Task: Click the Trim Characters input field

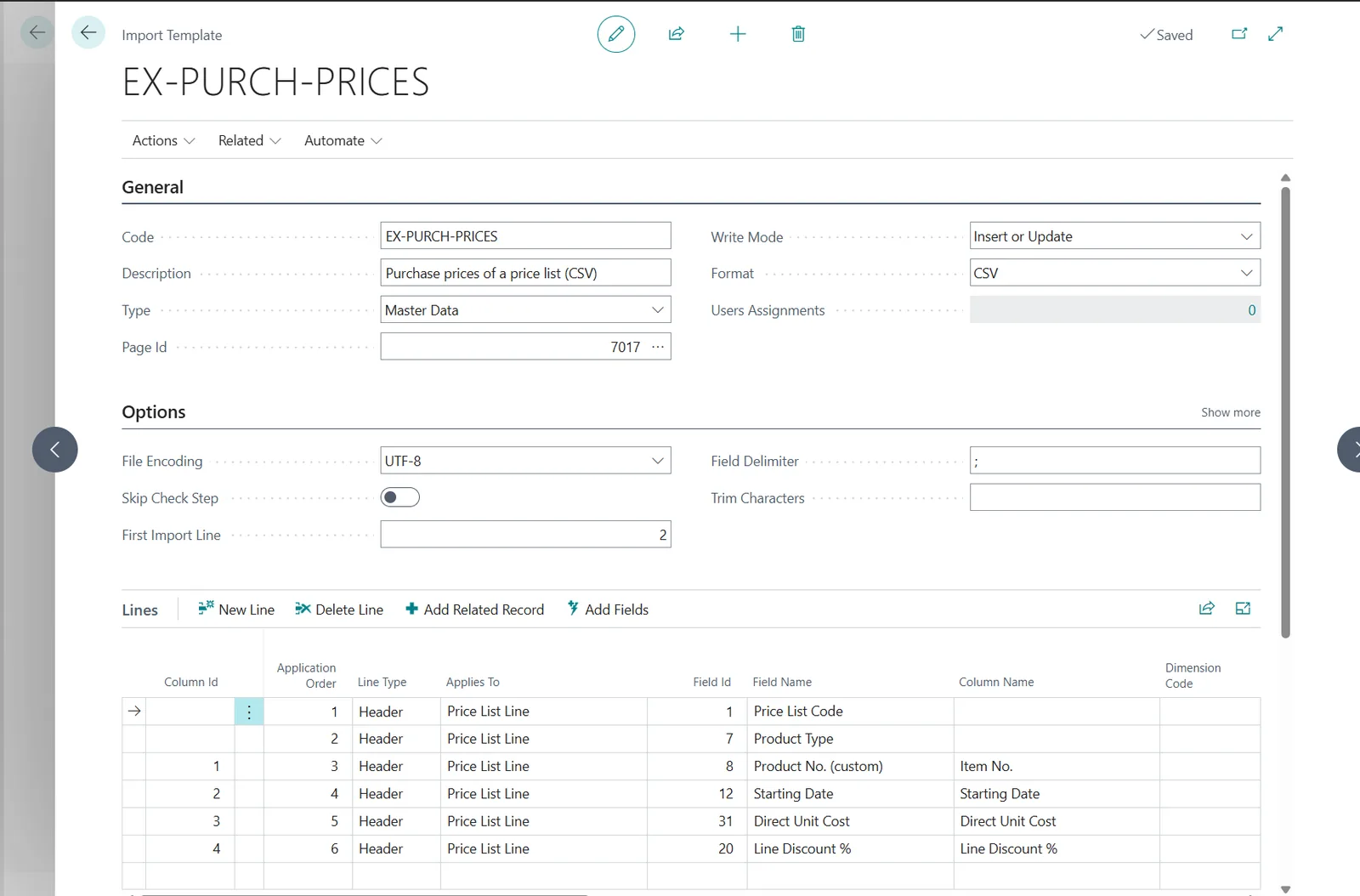Action: [x=1115, y=497]
